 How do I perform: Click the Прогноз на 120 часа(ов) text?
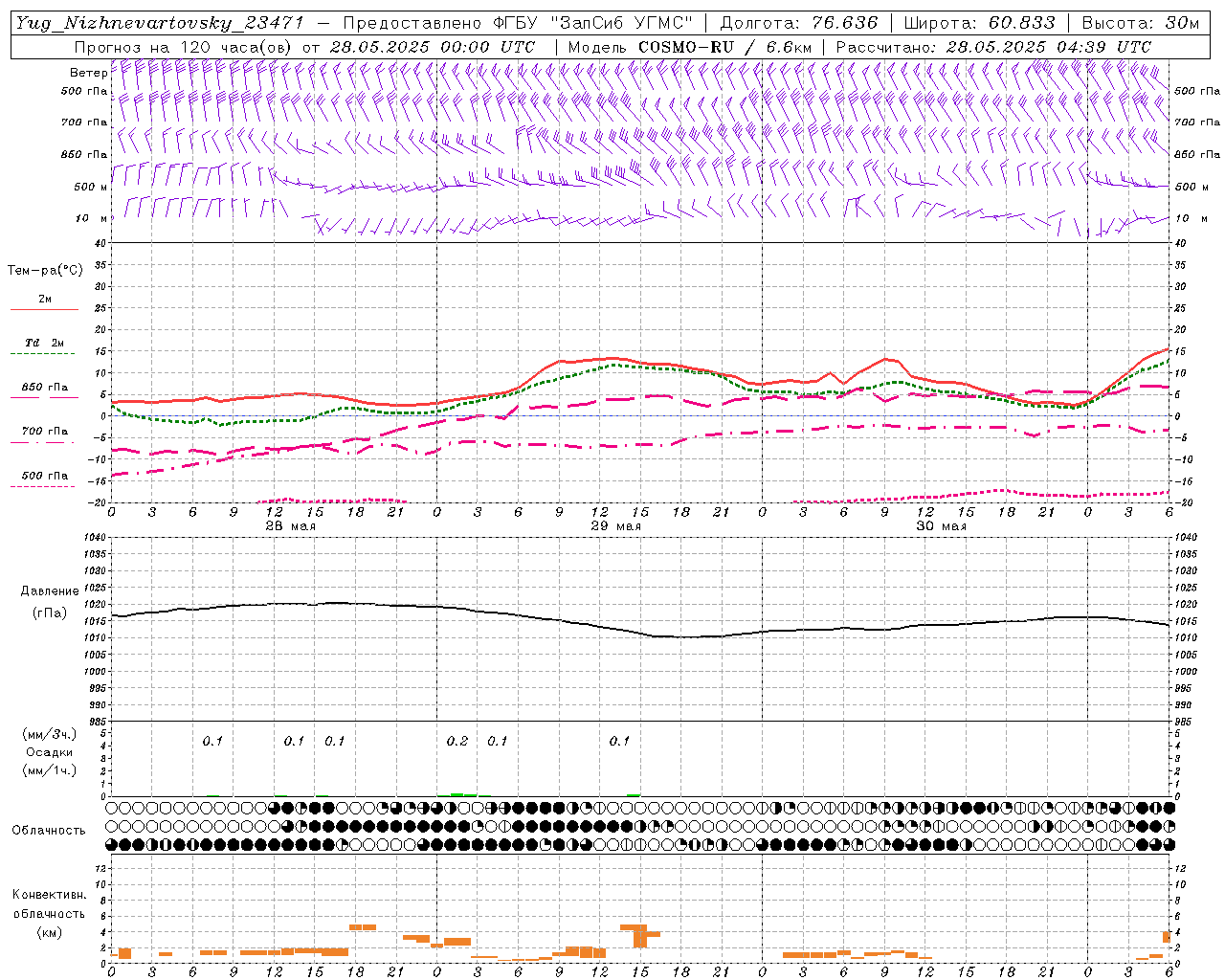(184, 47)
